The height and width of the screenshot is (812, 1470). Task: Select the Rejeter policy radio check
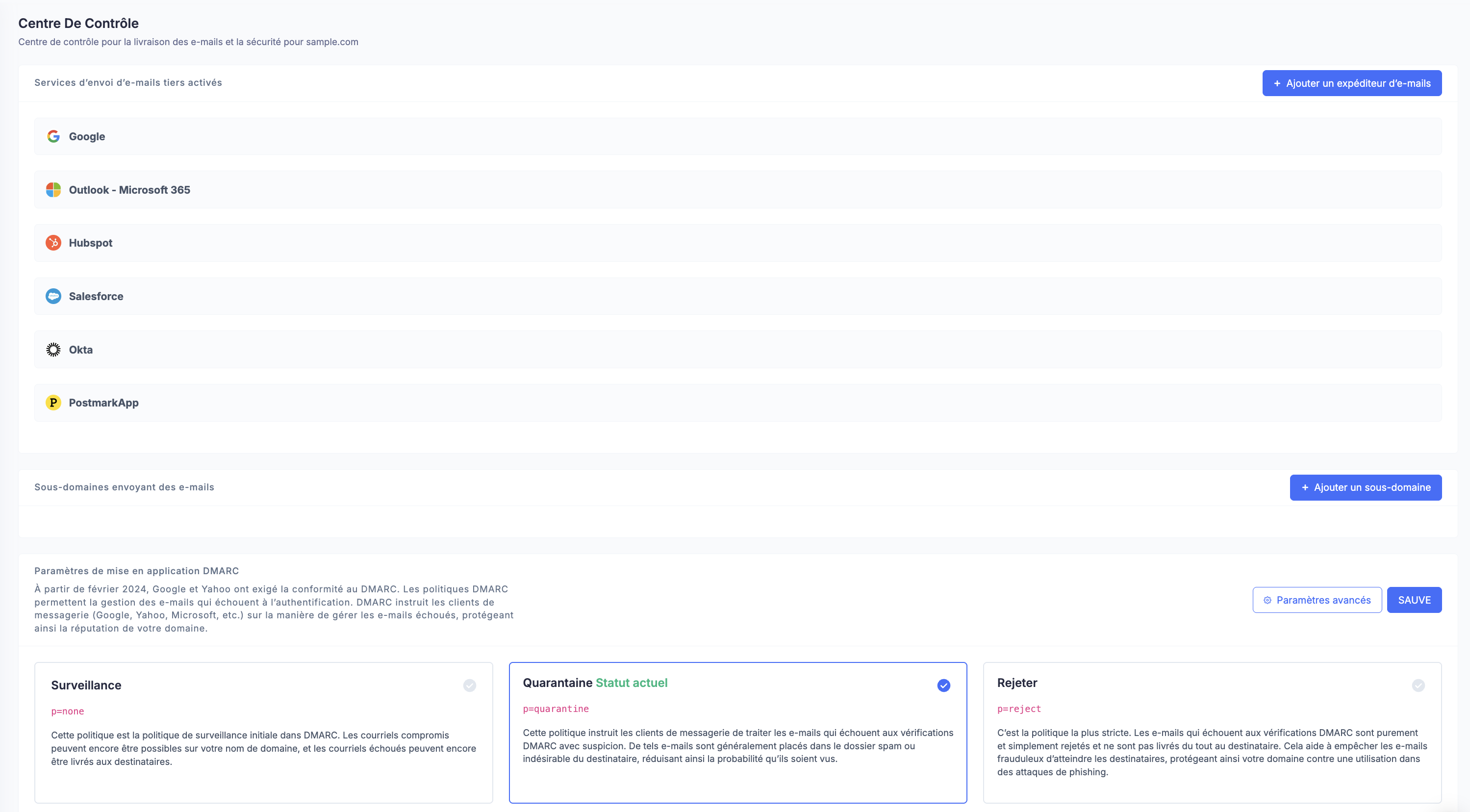pyautogui.click(x=1418, y=685)
